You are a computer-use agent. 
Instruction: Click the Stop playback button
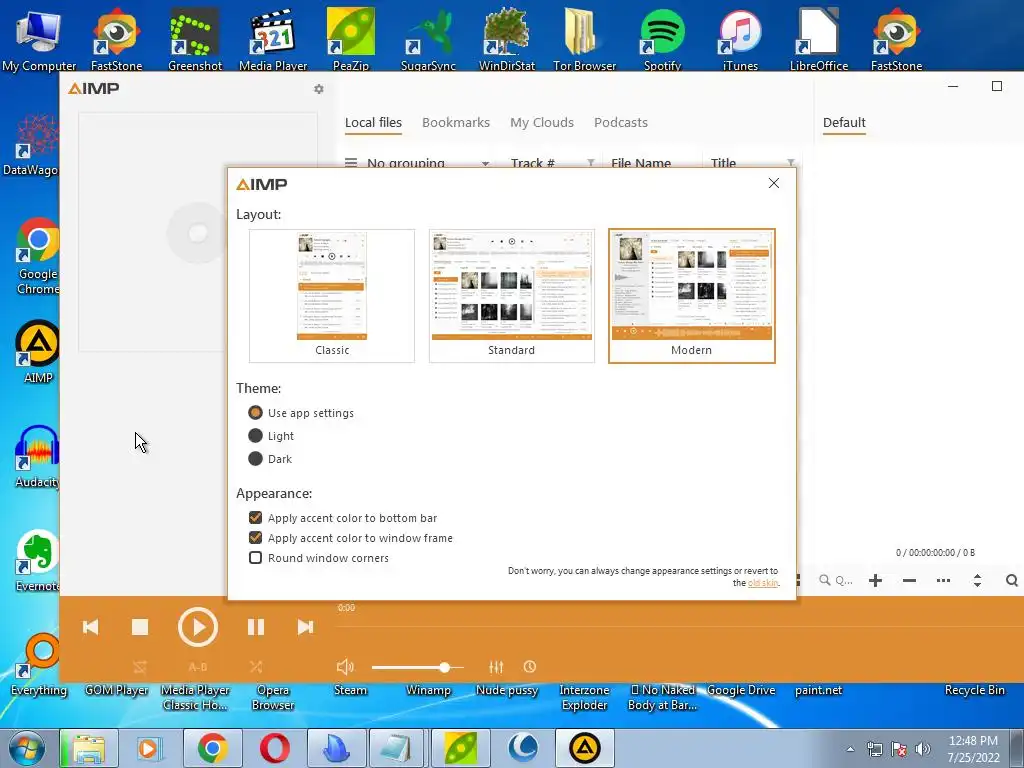point(140,627)
